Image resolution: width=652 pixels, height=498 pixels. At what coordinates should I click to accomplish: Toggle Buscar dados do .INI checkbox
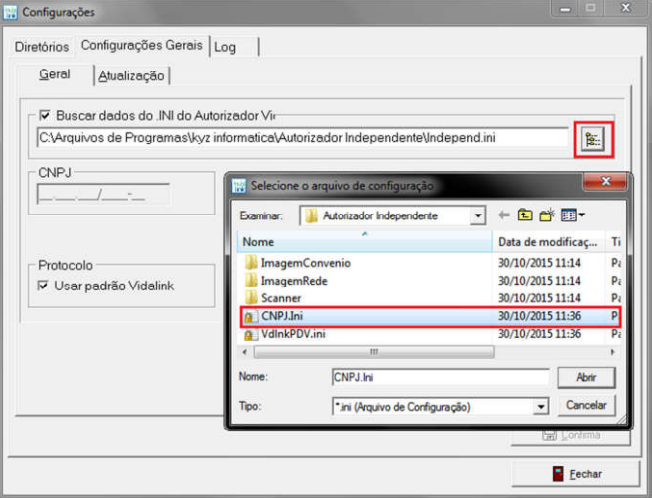pyautogui.click(x=44, y=115)
